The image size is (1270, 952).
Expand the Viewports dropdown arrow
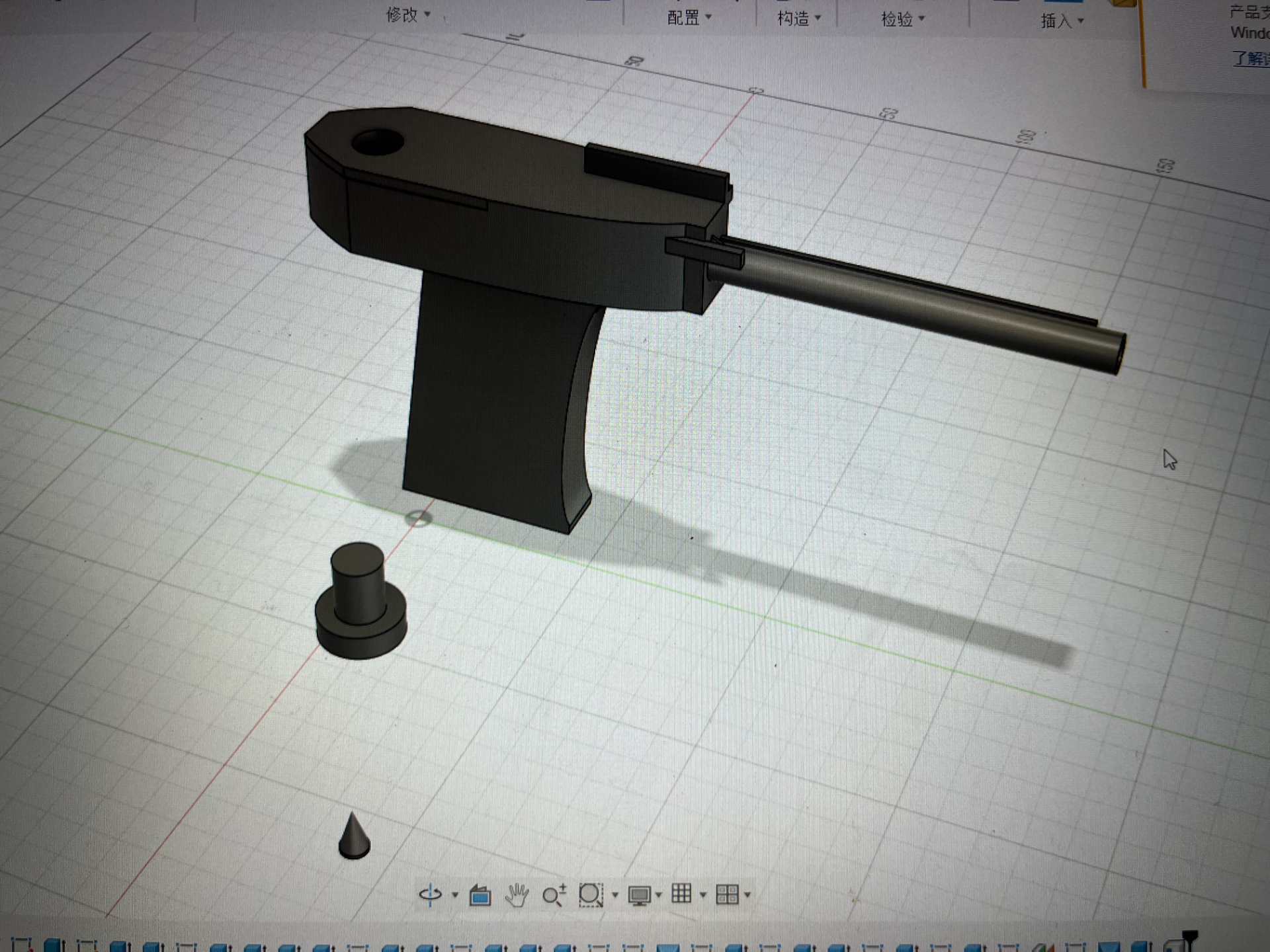tap(747, 895)
